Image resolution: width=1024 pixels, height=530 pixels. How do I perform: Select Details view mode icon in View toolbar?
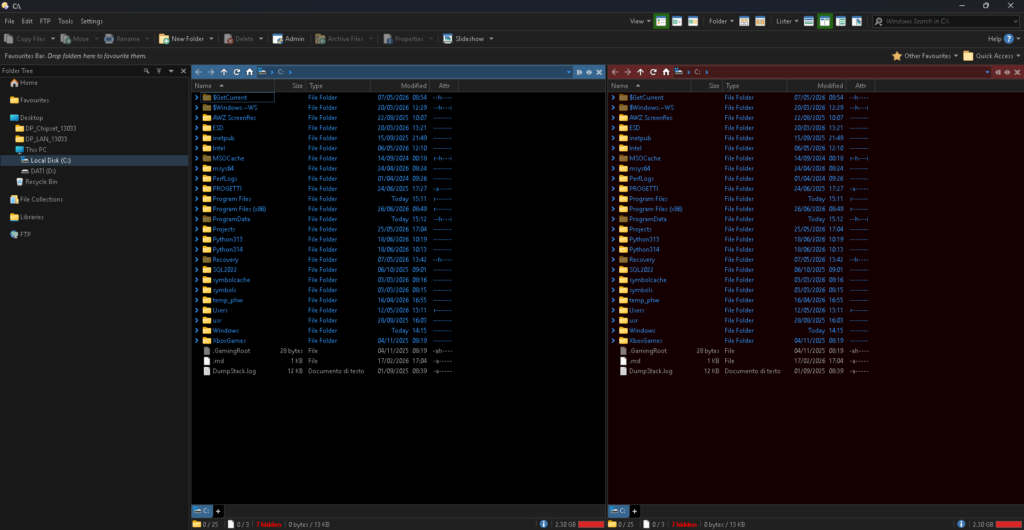pos(661,22)
